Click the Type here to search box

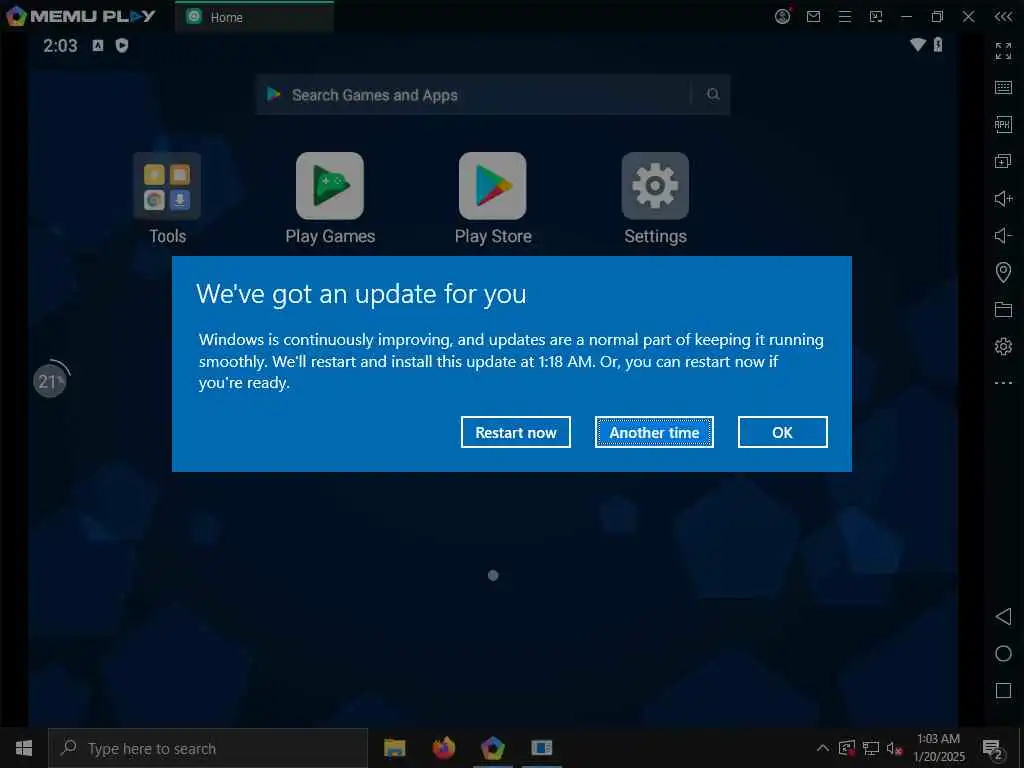(x=208, y=748)
